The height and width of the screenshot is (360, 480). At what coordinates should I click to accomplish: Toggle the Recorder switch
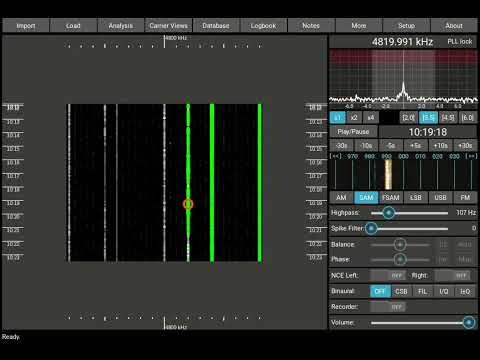tap(388, 307)
